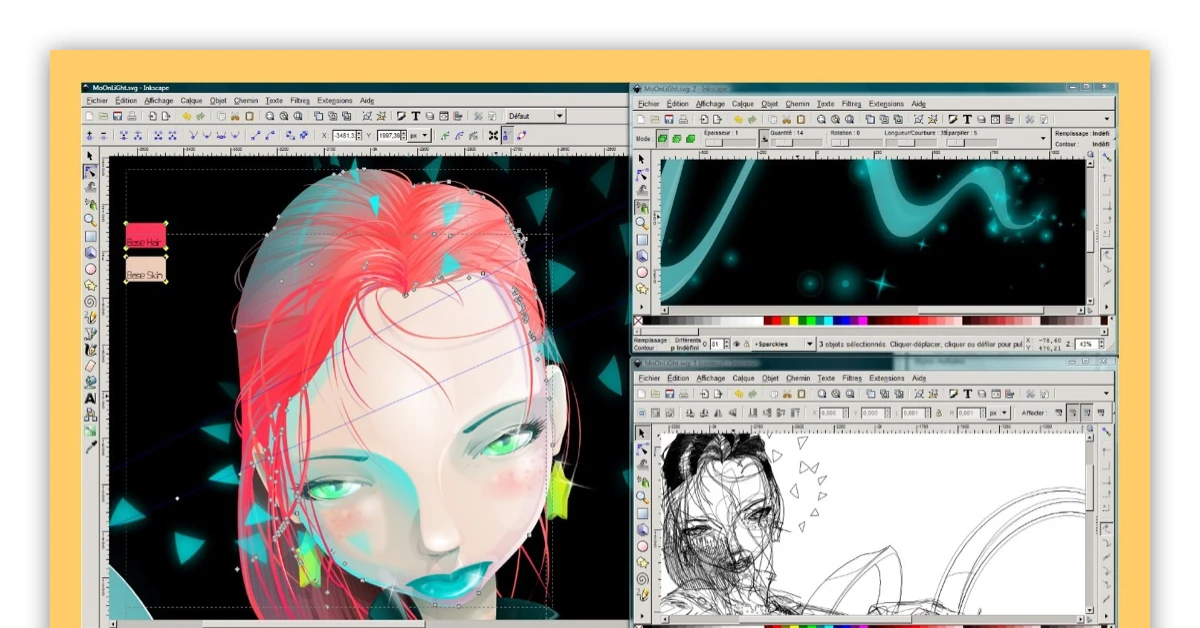Open the Calque menu in left window
This screenshot has width=1200, height=628.
pos(191,101)
